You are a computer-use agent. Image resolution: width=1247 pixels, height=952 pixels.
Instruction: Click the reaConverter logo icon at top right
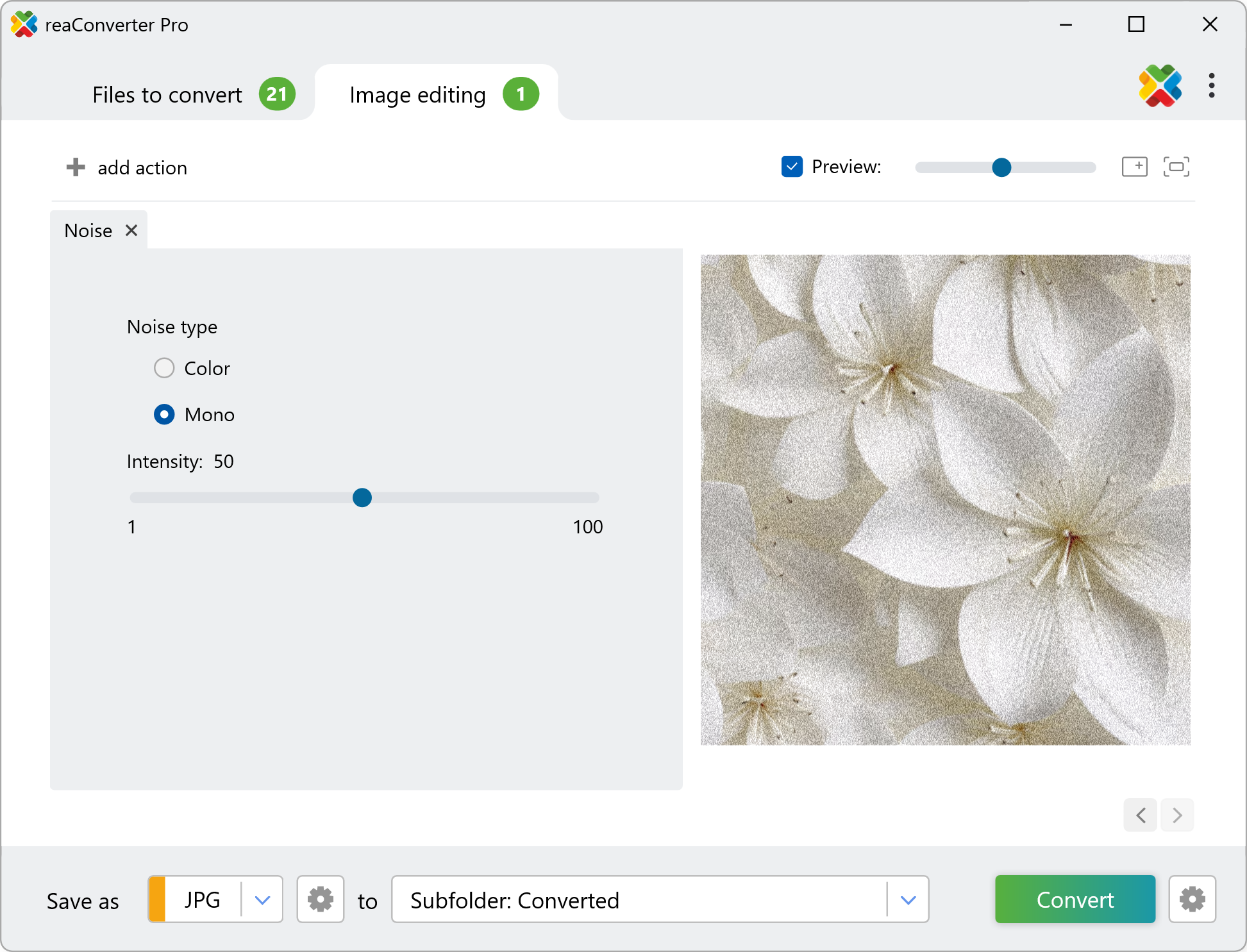pos(1160,86)
